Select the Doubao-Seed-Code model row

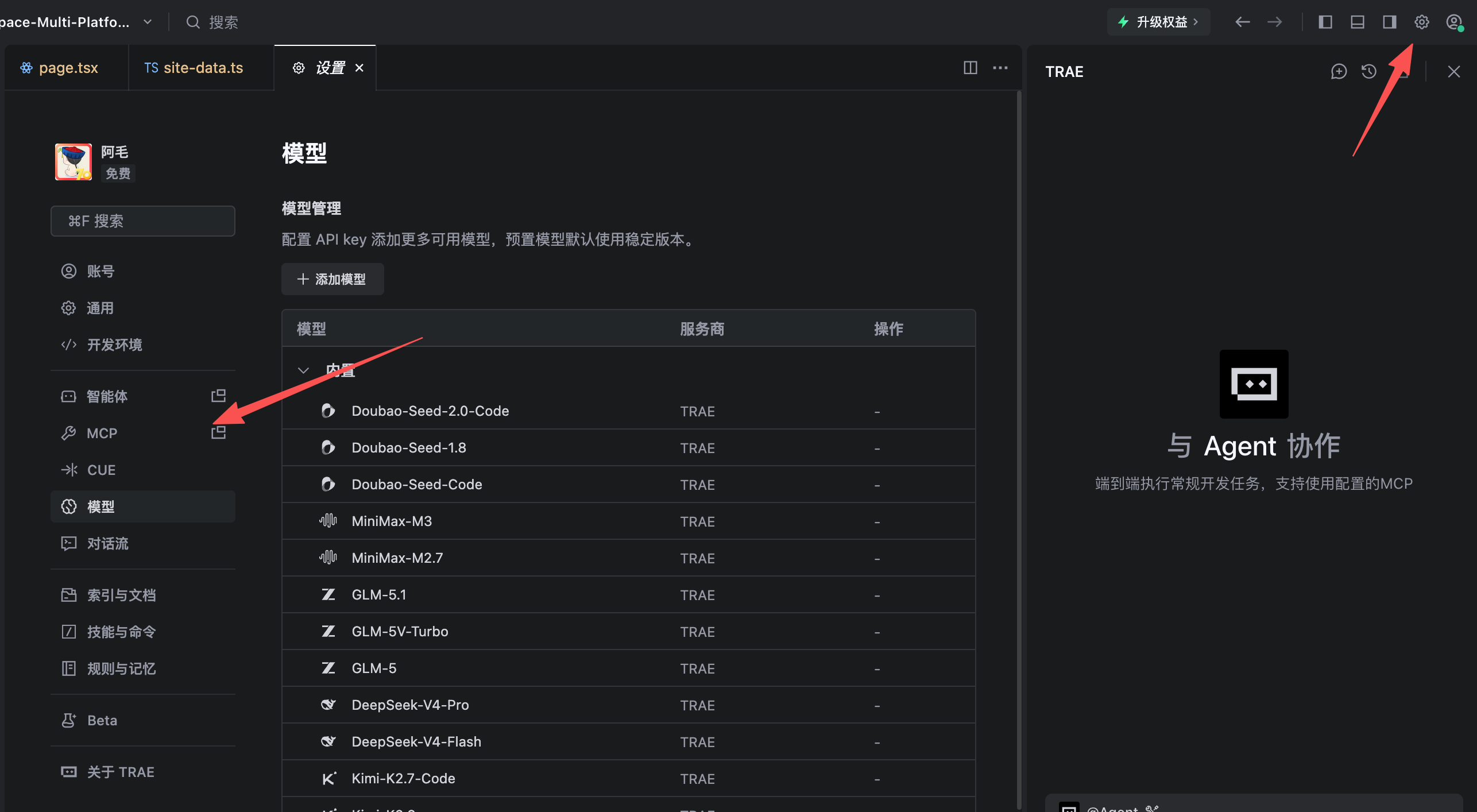629,485
